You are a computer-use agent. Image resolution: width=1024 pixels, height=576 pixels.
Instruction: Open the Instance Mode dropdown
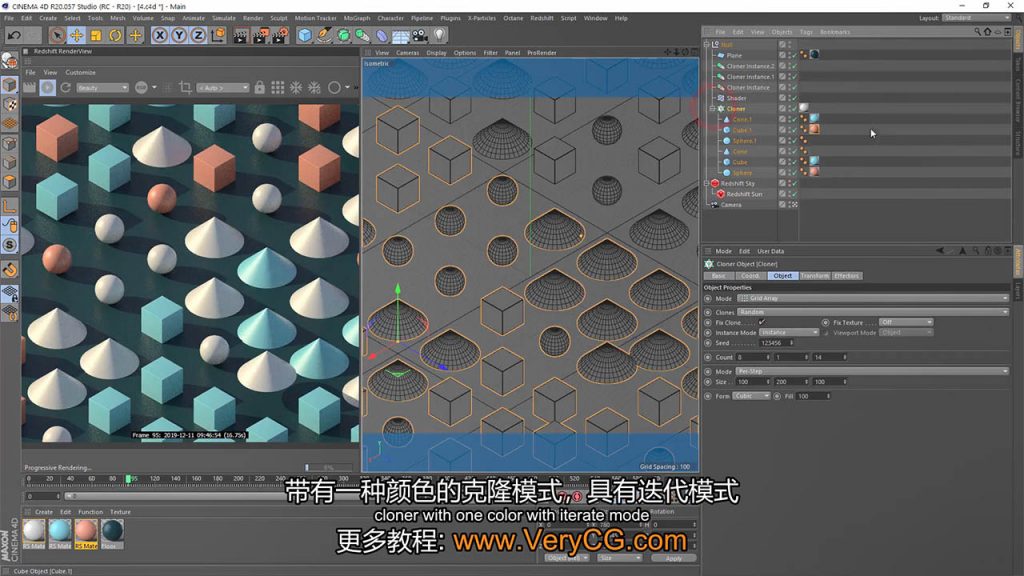(x=789, y=333)
